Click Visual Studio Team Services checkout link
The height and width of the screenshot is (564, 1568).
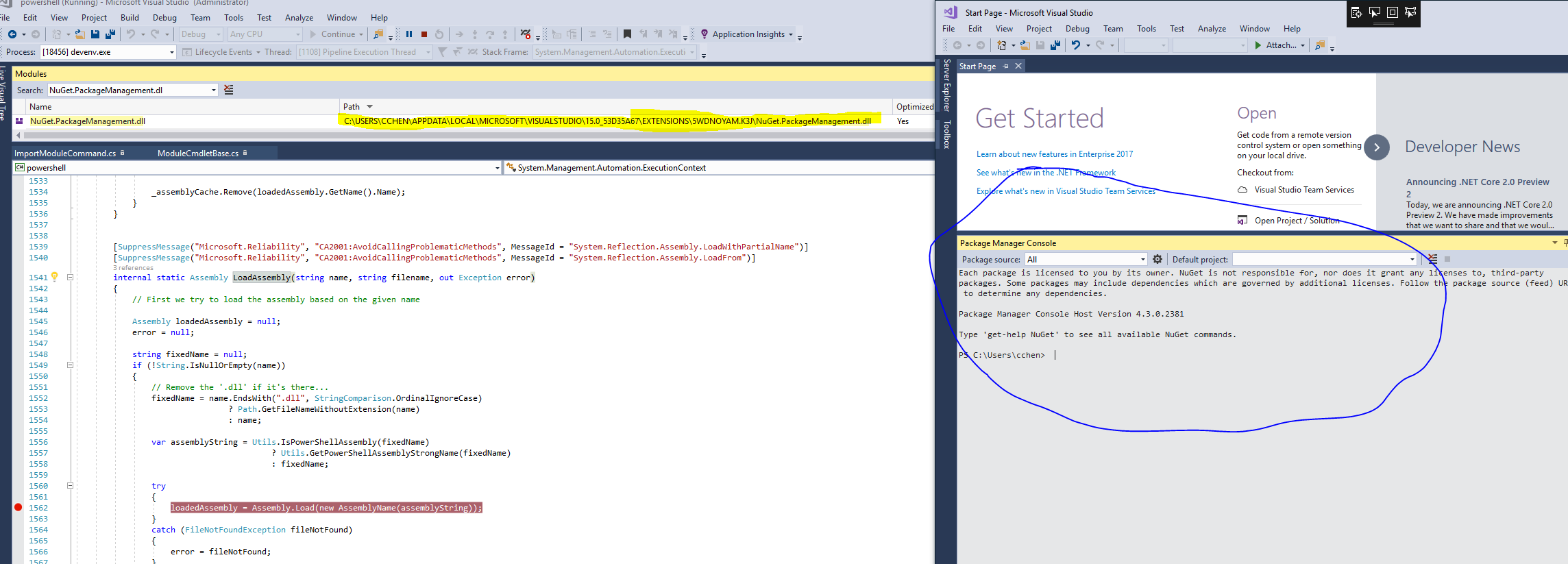click(1304, 190)
